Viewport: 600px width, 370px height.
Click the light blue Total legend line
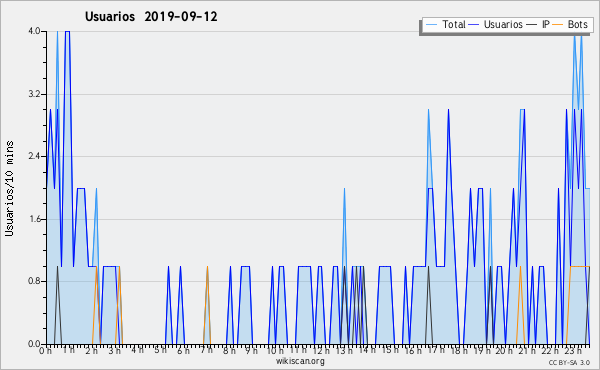pos(431,25)
